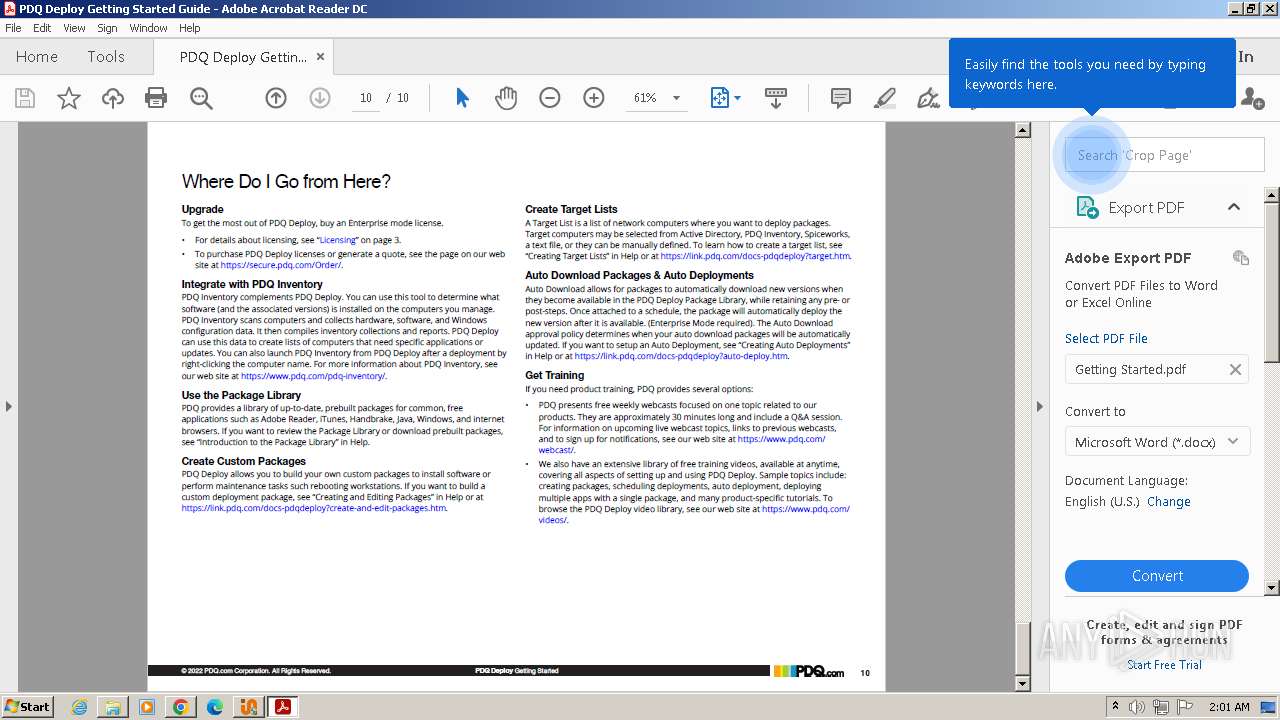
Task: Choose the selection arrow tool
Action: [462, 98]
